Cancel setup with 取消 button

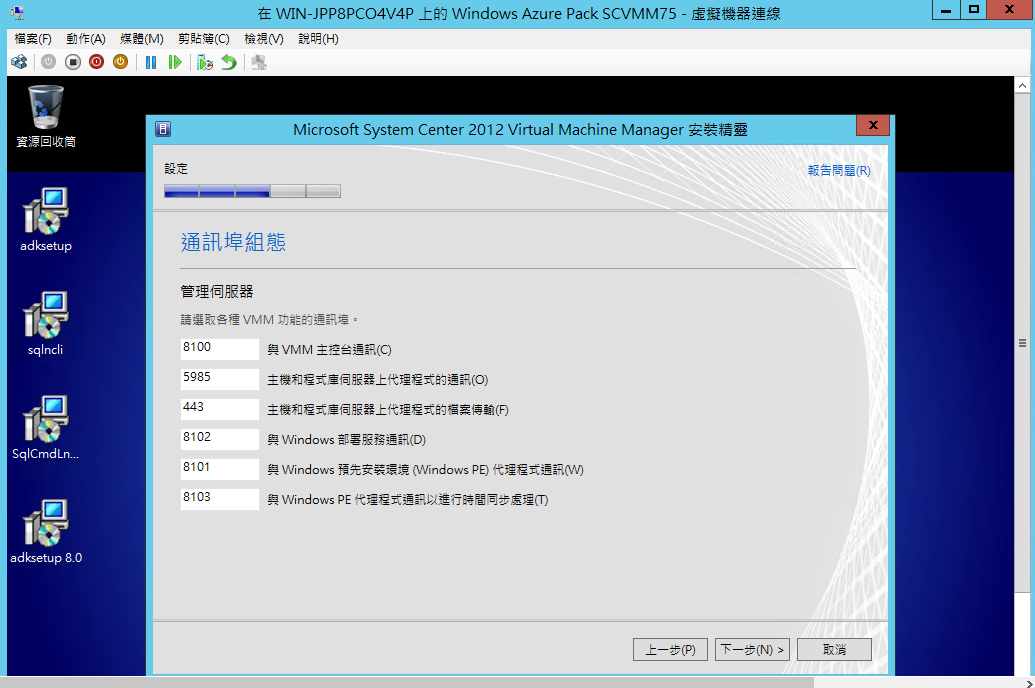[834, 650]
